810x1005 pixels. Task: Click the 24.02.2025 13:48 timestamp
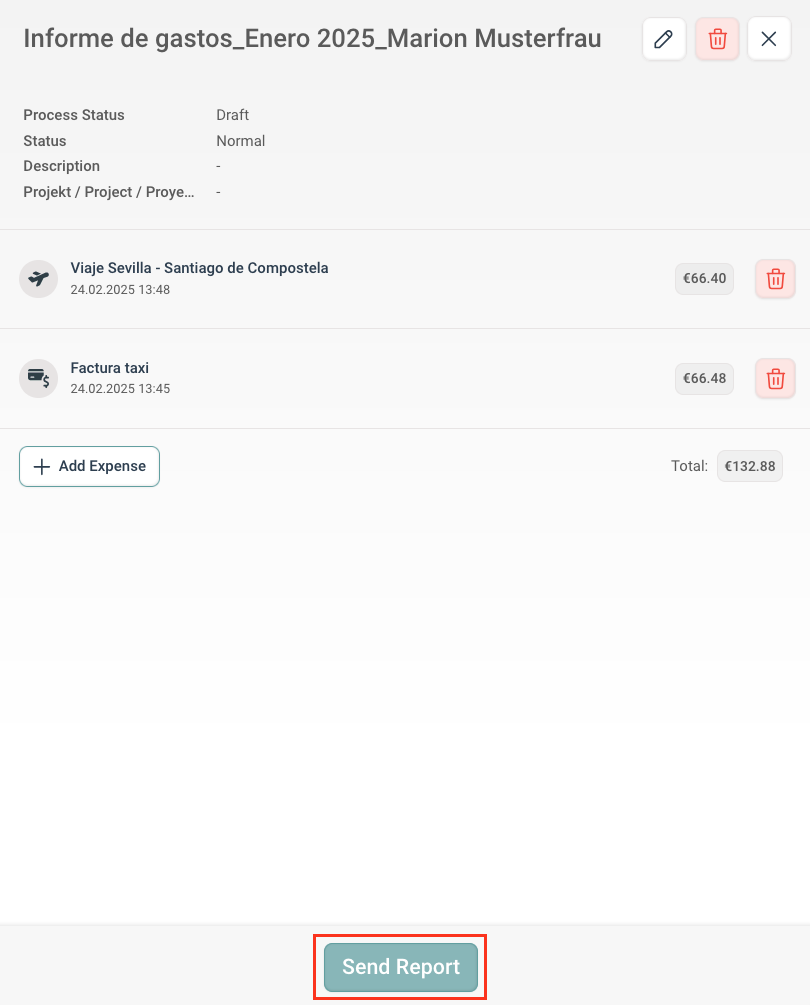(120, 290)
